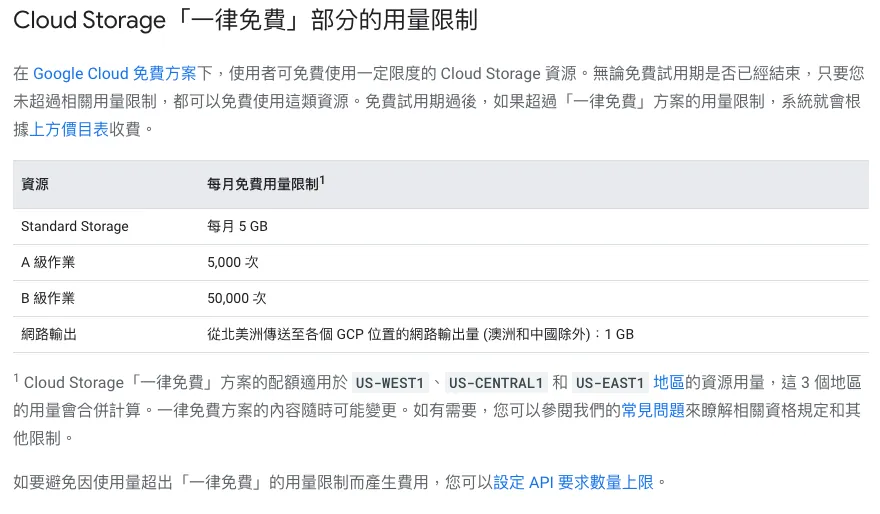
Task: Click the US-EAST1 code label
Action: tap(611, 383)
